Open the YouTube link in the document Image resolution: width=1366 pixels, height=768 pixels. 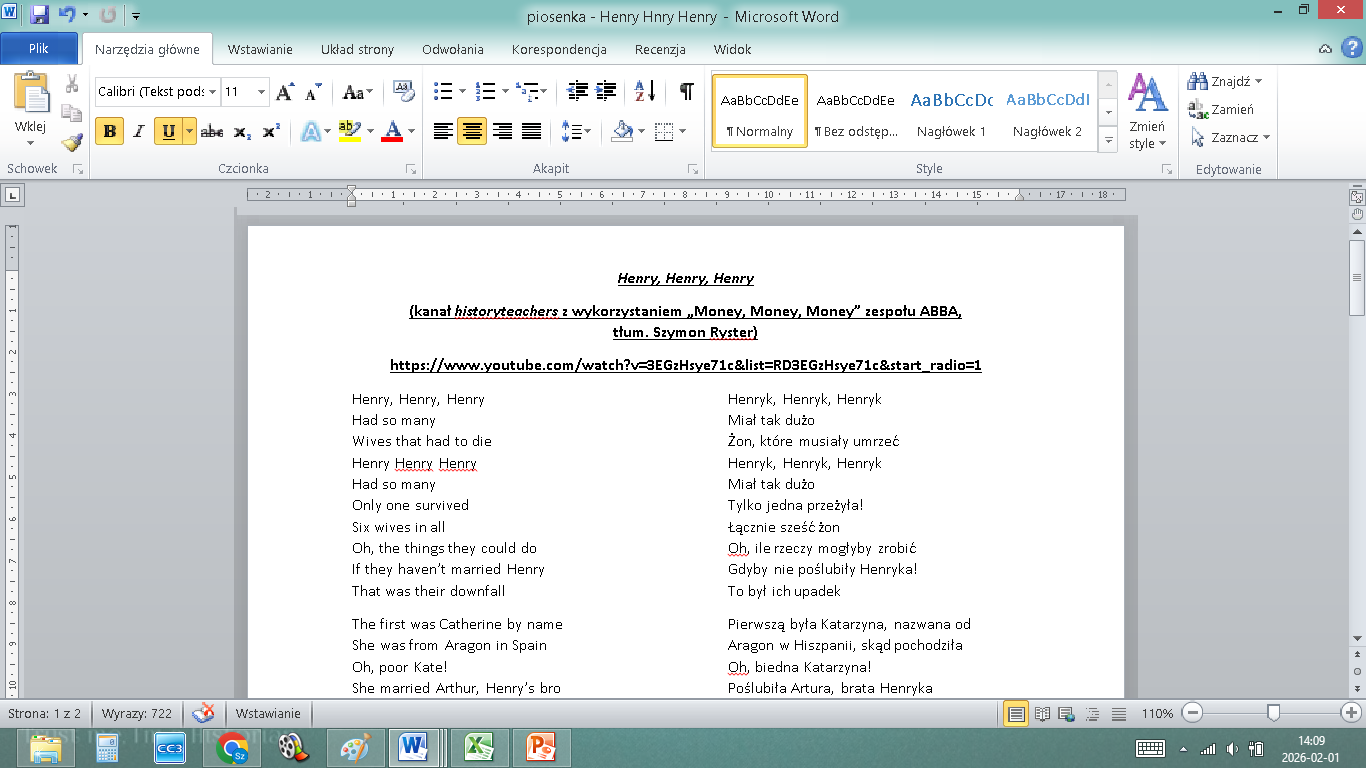pyautogui.click(x=685, y=365)
